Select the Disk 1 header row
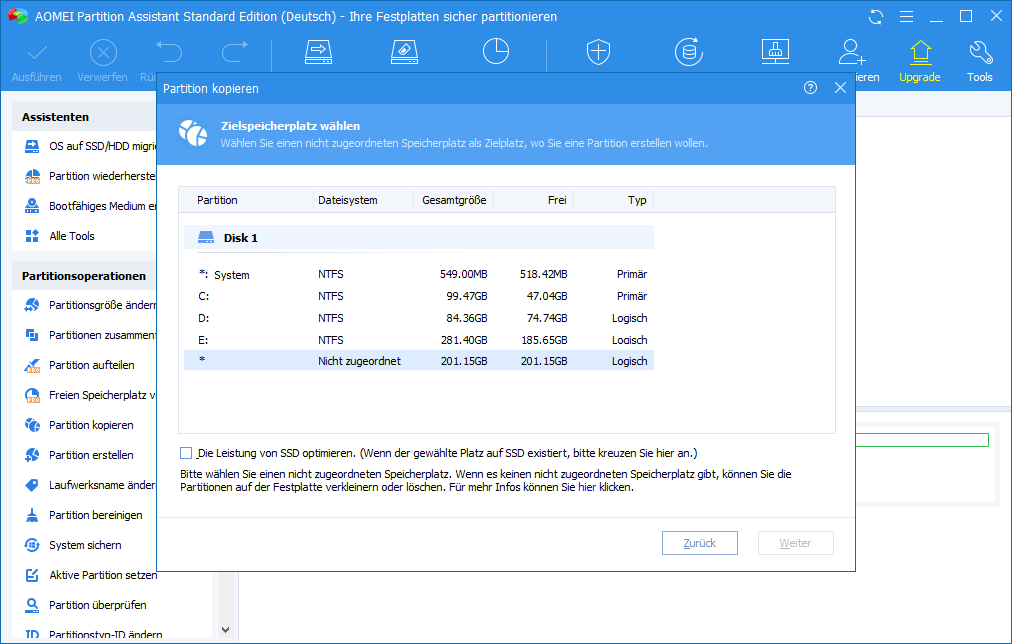Viewport: 1012px width, 644px height. pyautogui.click(x=419, y=237)
